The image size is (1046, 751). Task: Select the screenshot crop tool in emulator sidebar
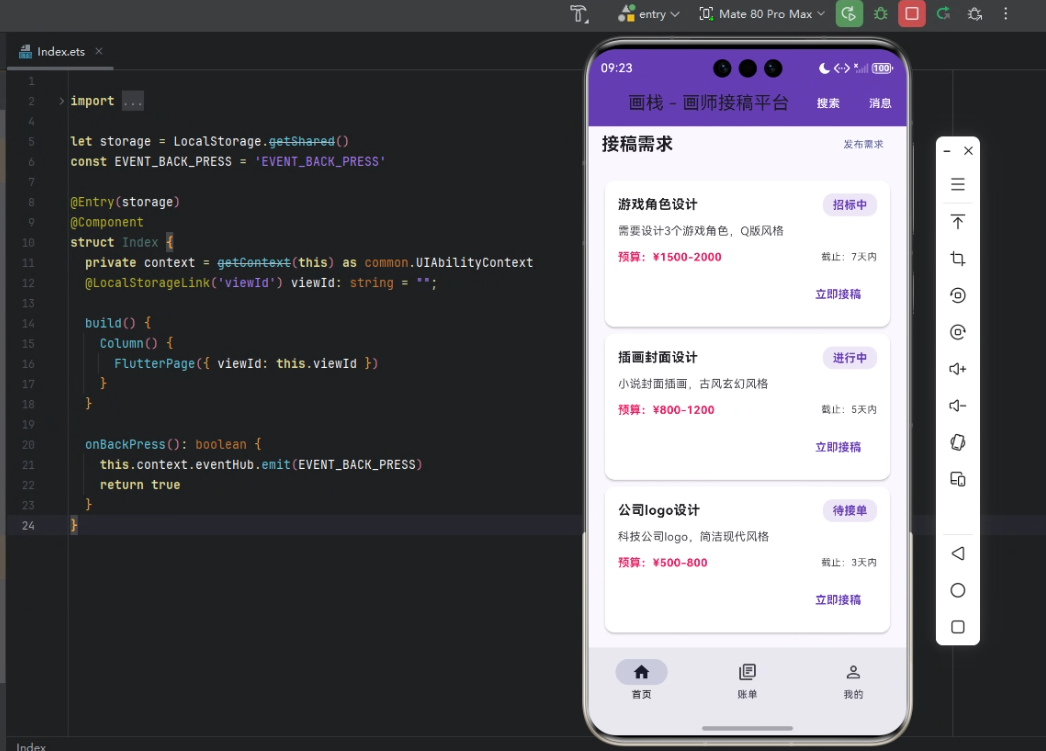pos(957,258)
